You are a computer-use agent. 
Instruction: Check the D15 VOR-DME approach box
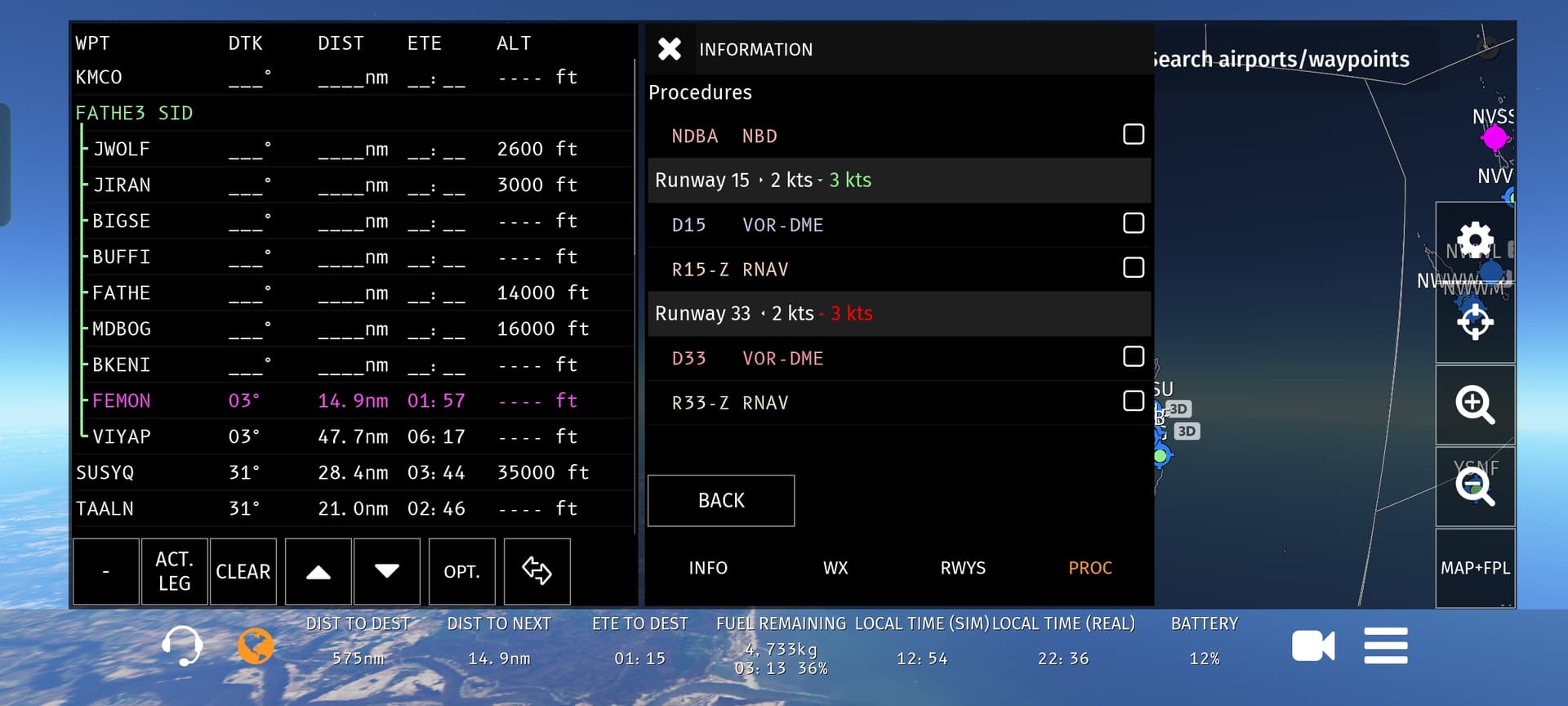(1134, 223)
